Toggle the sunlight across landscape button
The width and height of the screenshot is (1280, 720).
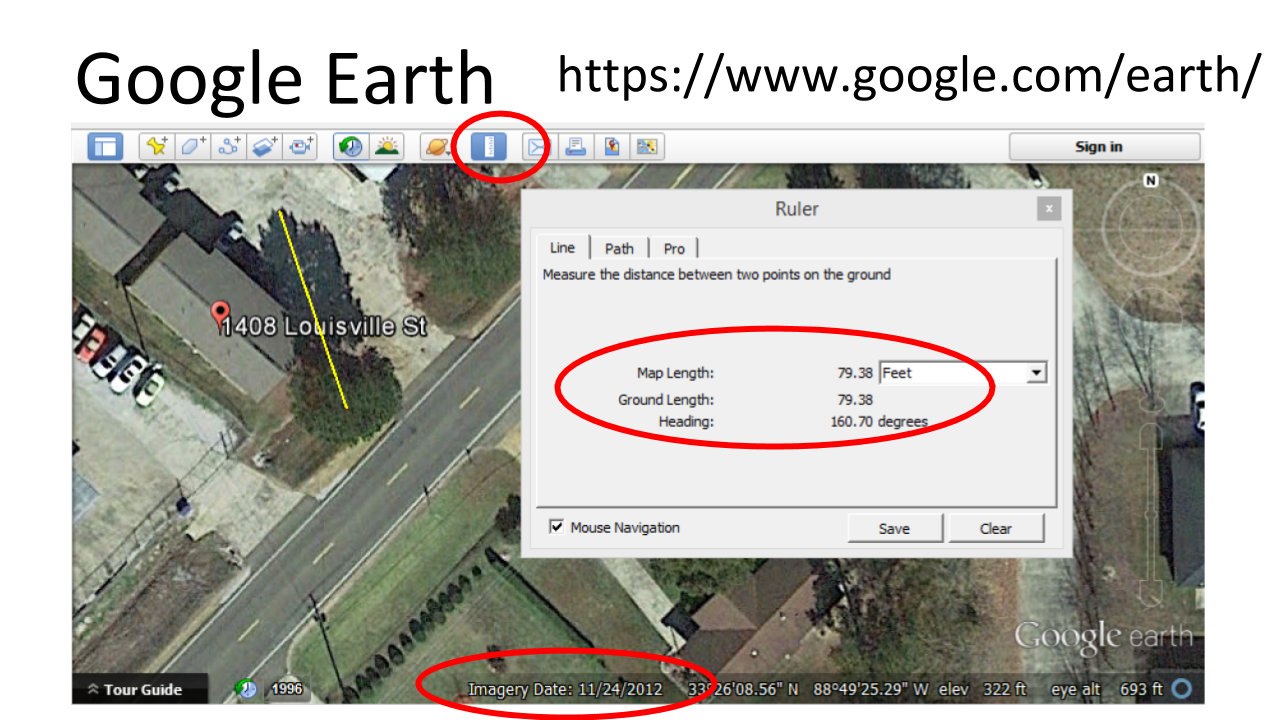coord(386,147)
